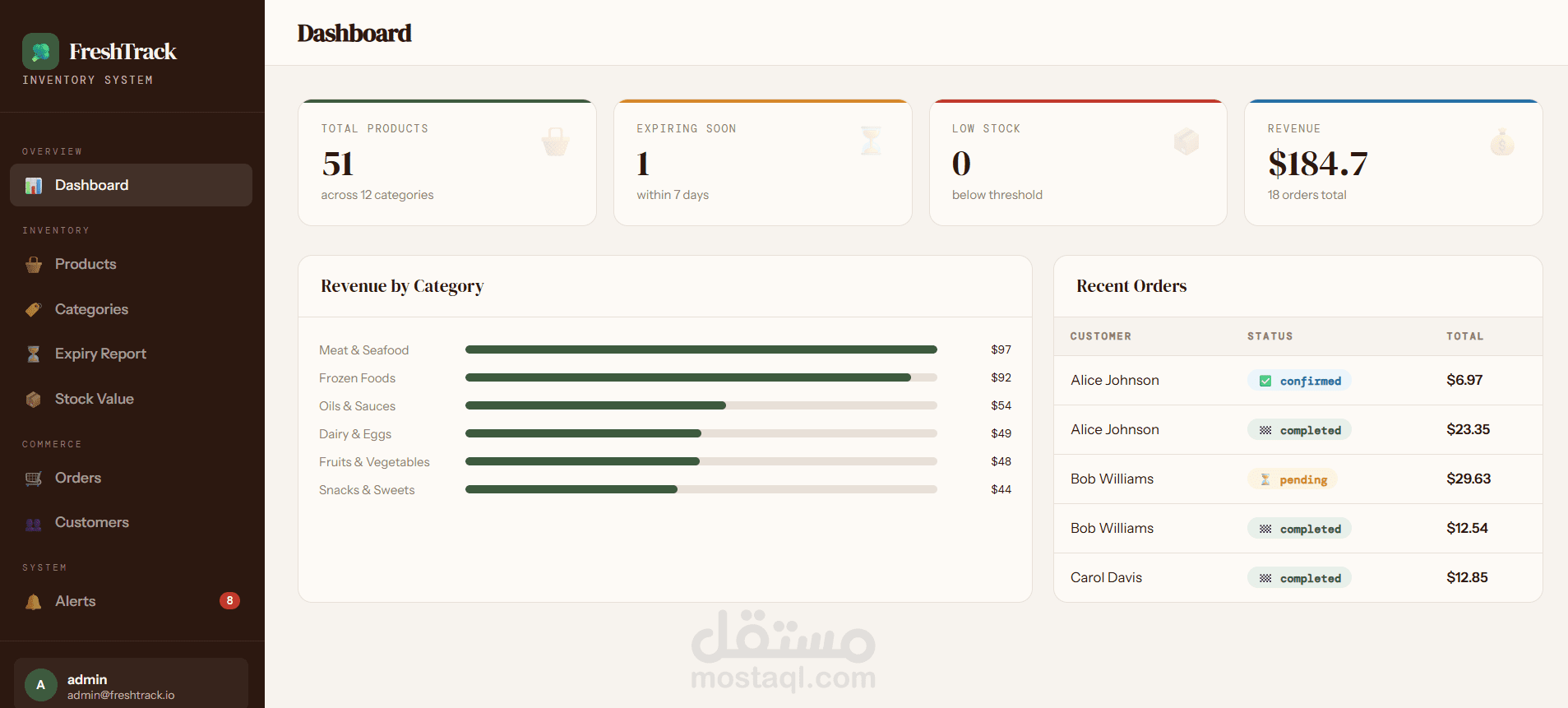Click 'across 12 categories' text
The height and width of the screenshot is (708, 1568).
377,195
